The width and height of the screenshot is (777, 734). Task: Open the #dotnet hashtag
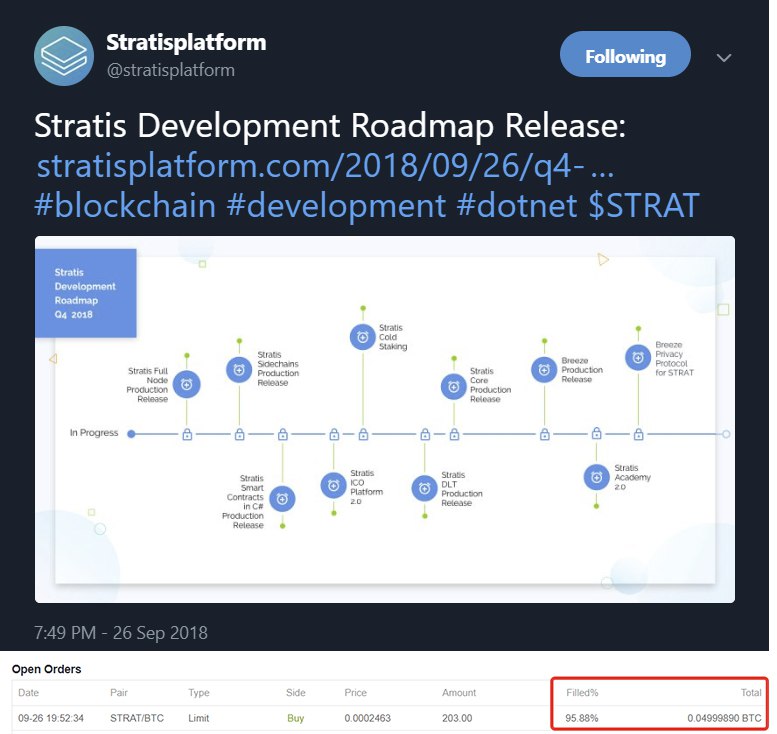(x=517, y=205)
